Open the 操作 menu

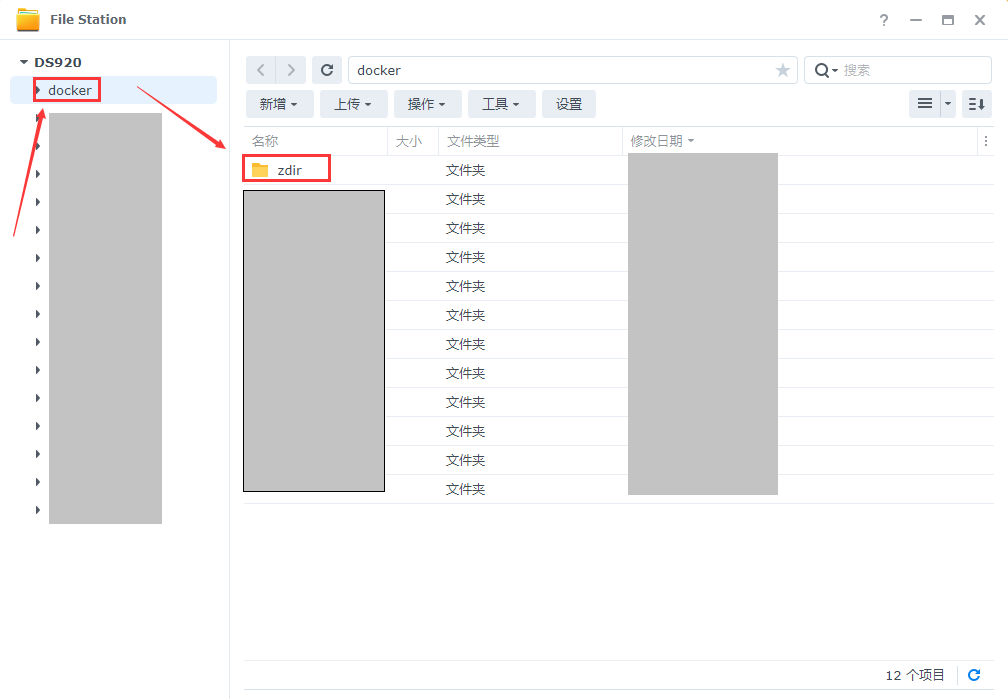click(x=427, y=104)
